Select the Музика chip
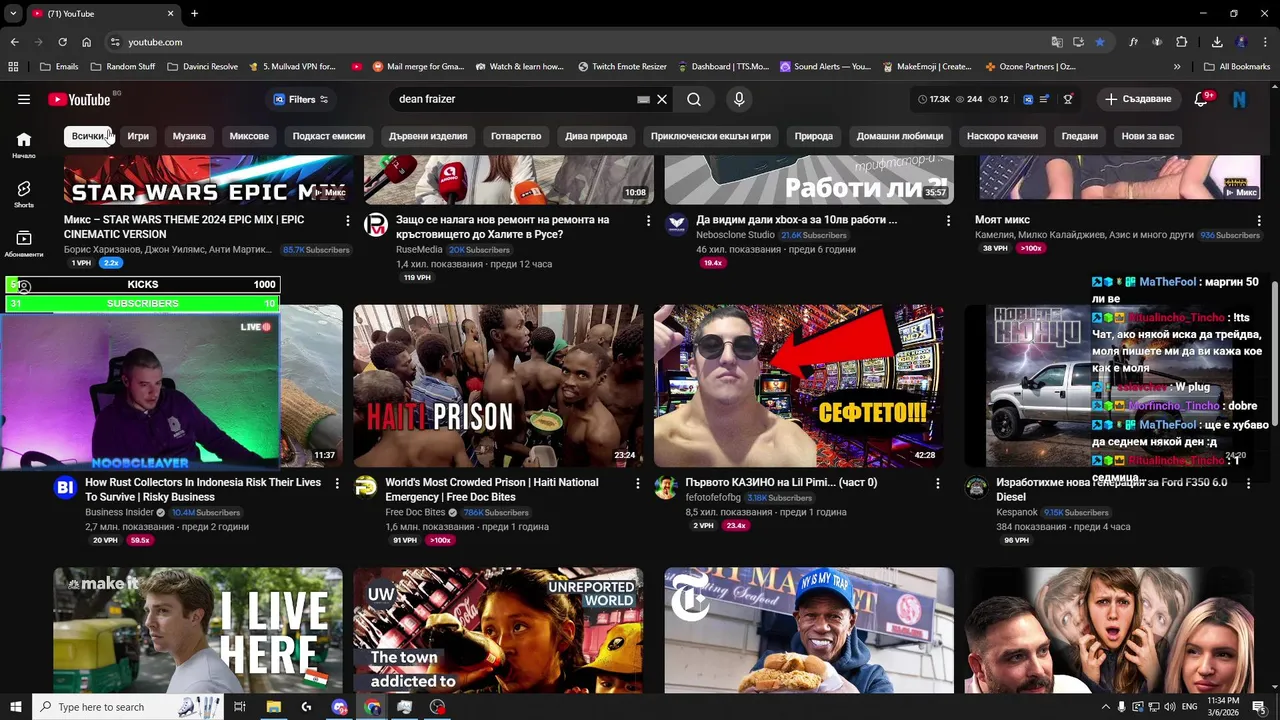The width and height of the screenshot is (1280, 720). pos(189,136)
